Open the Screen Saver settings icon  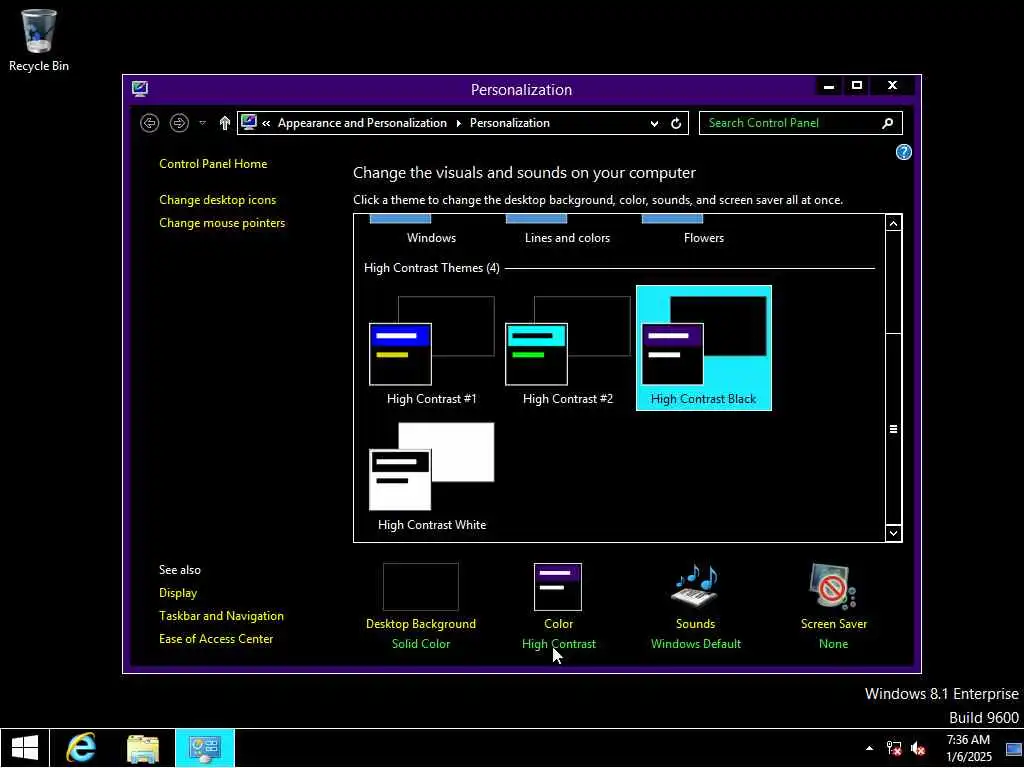coord(833,586)
